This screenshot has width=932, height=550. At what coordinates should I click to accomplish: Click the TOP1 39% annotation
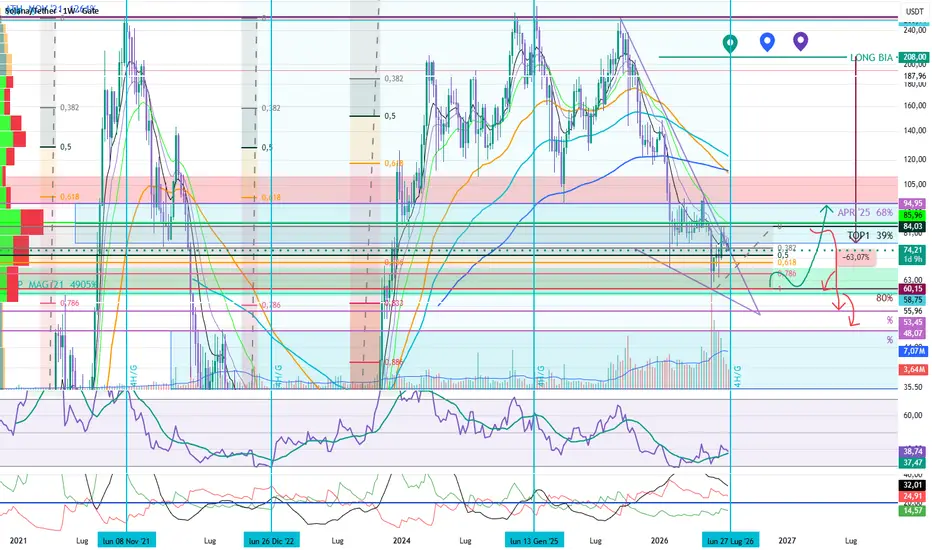point(870,236)
